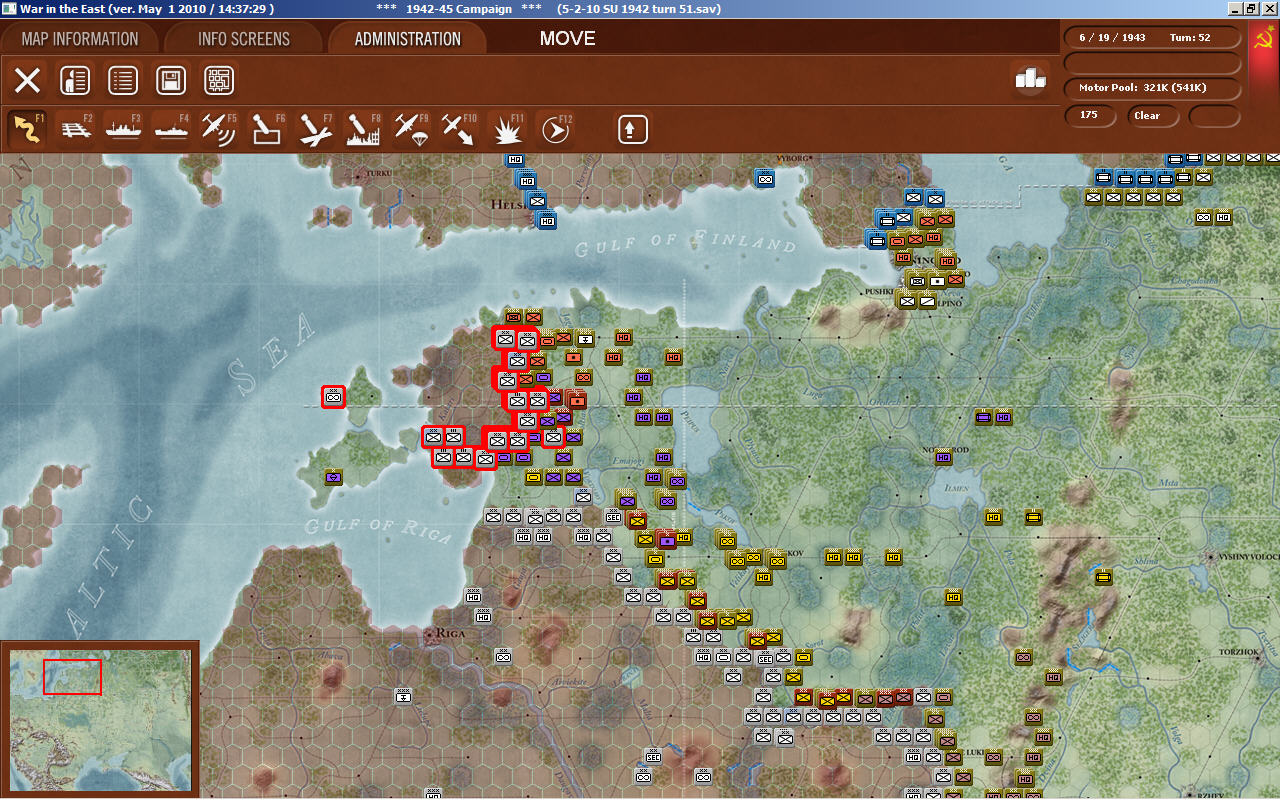Select the F9 air transport parachute icon

pos(411,129)
